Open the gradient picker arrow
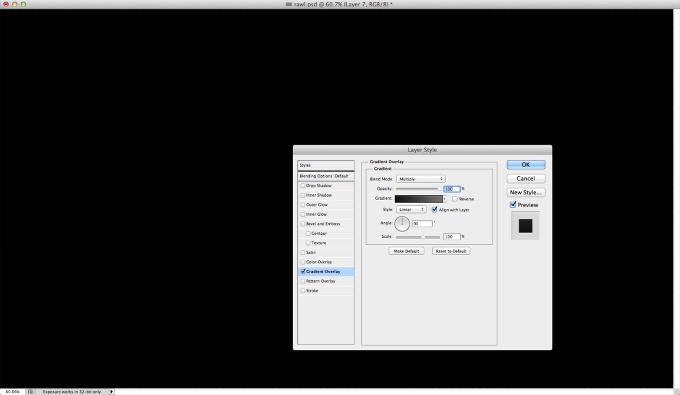 point(445,199)
